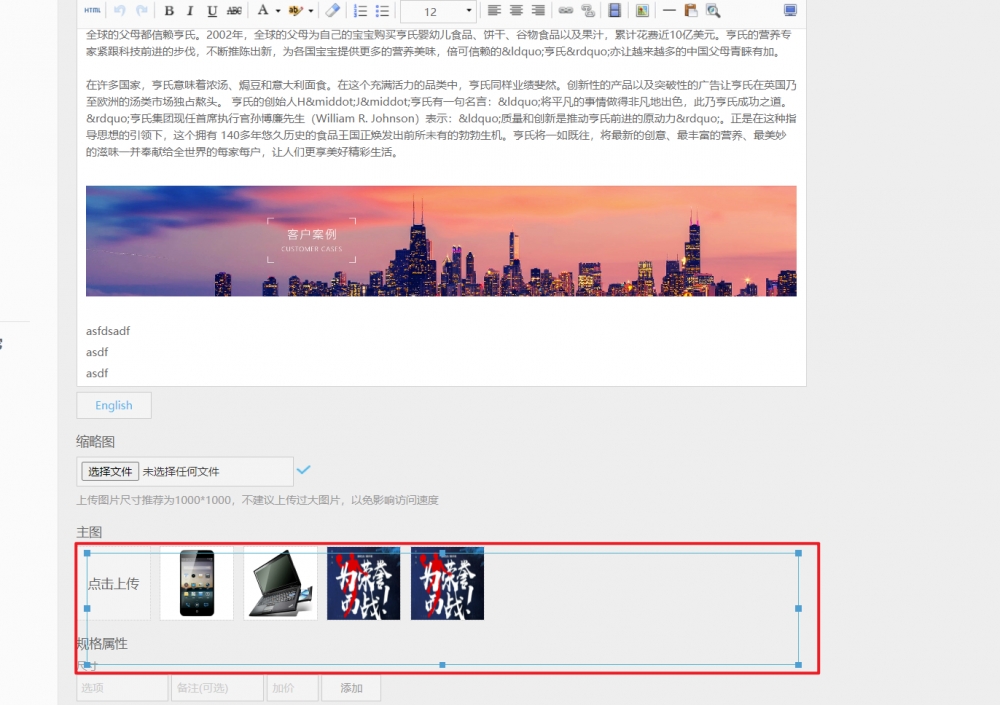Insert a bulleted list
Viewport: 1000px width, 705px height.
(382, 11)
